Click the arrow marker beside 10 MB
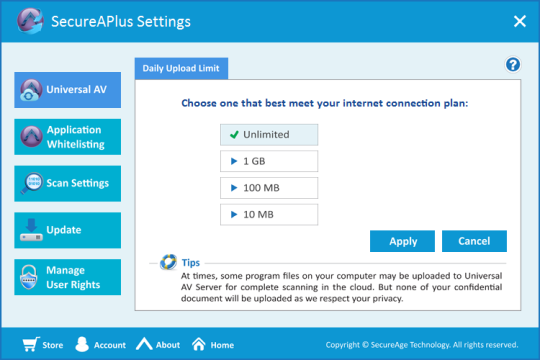The width and height of the screenshot is (540, 360). click(234, 214)
